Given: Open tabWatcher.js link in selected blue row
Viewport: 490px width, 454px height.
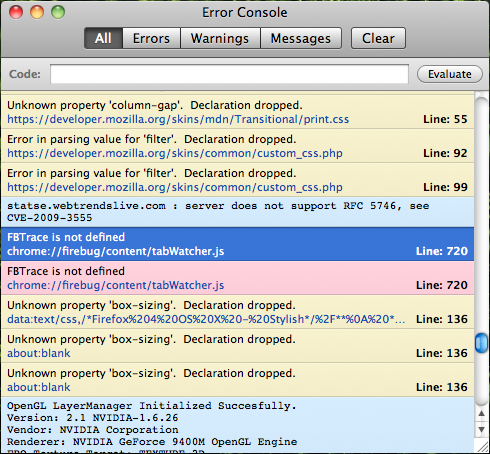Looking at the screenshot, I should click(116, 251).
